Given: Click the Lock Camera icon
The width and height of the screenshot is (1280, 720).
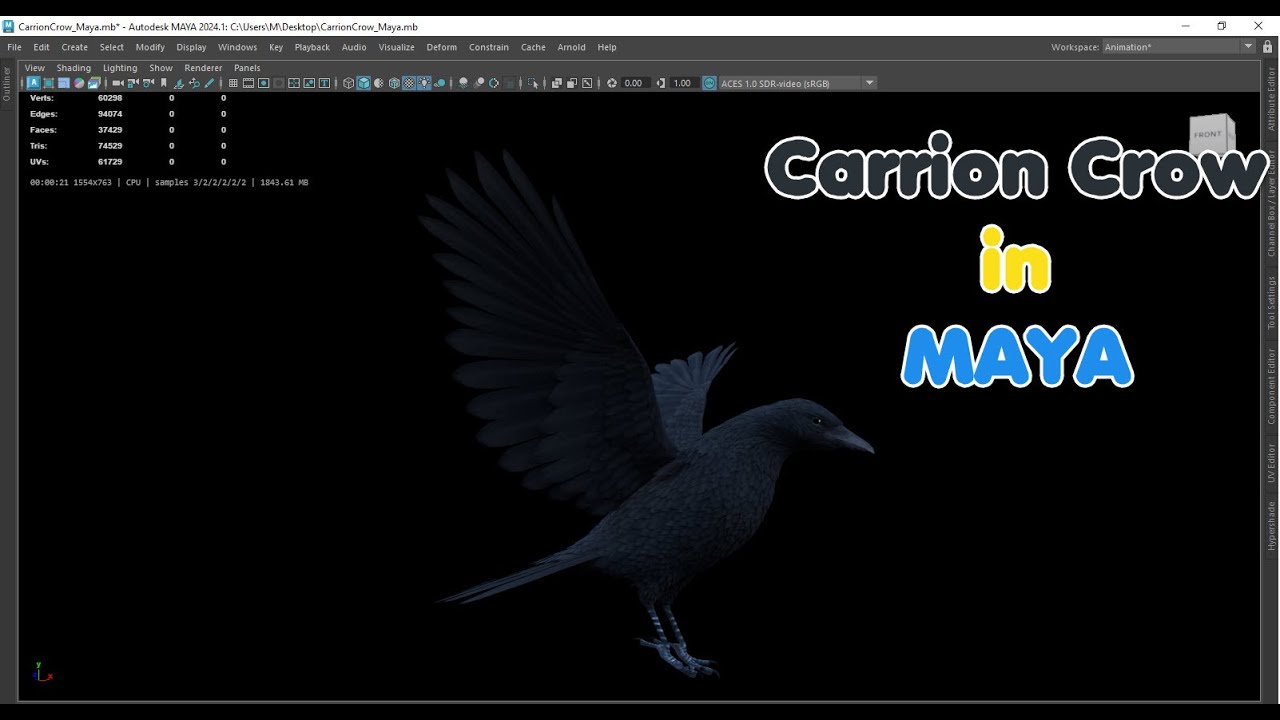Looking at the screenshot, I should (133, 83).
